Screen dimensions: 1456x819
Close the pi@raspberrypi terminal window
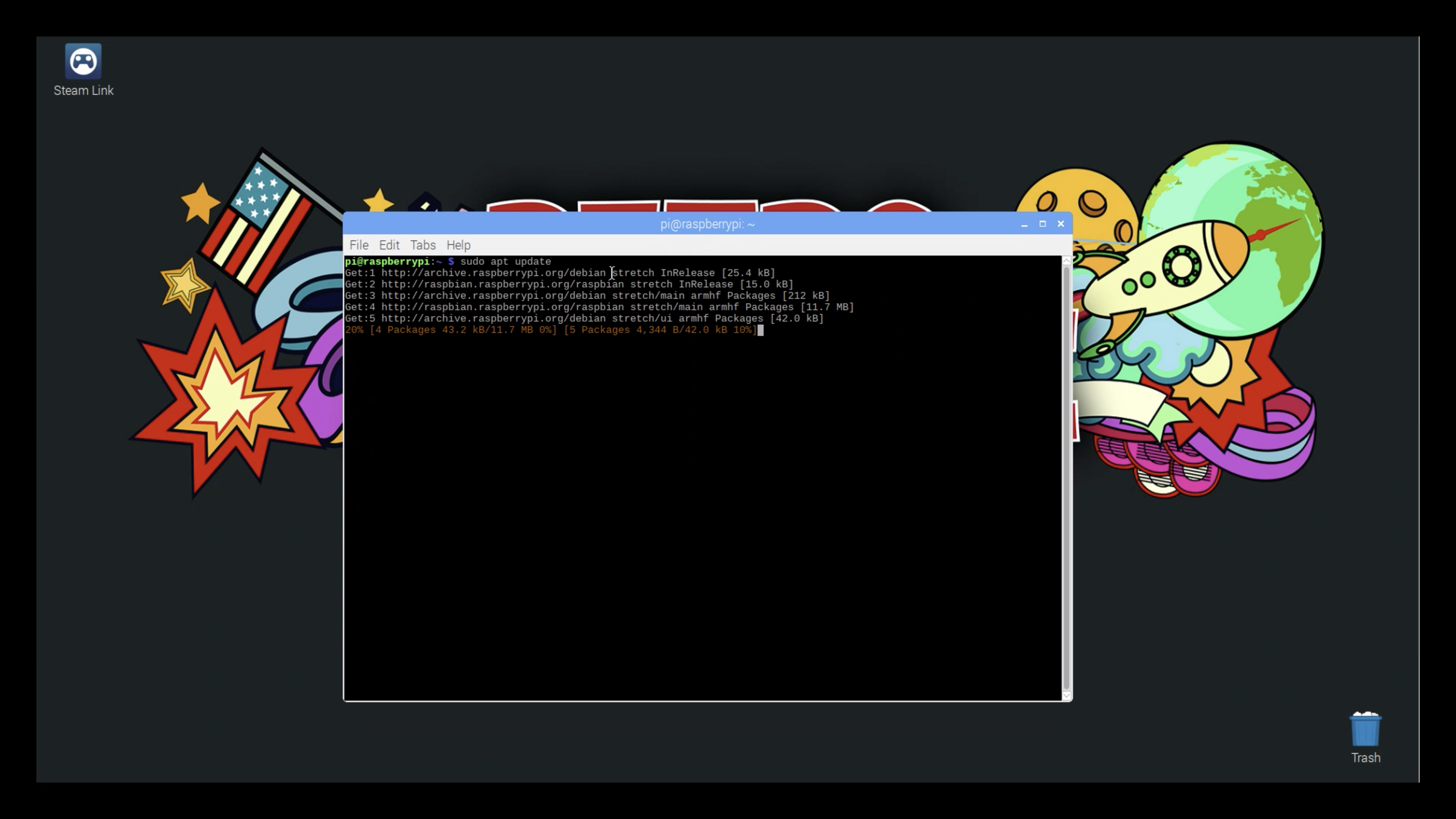click(1060, 224)
